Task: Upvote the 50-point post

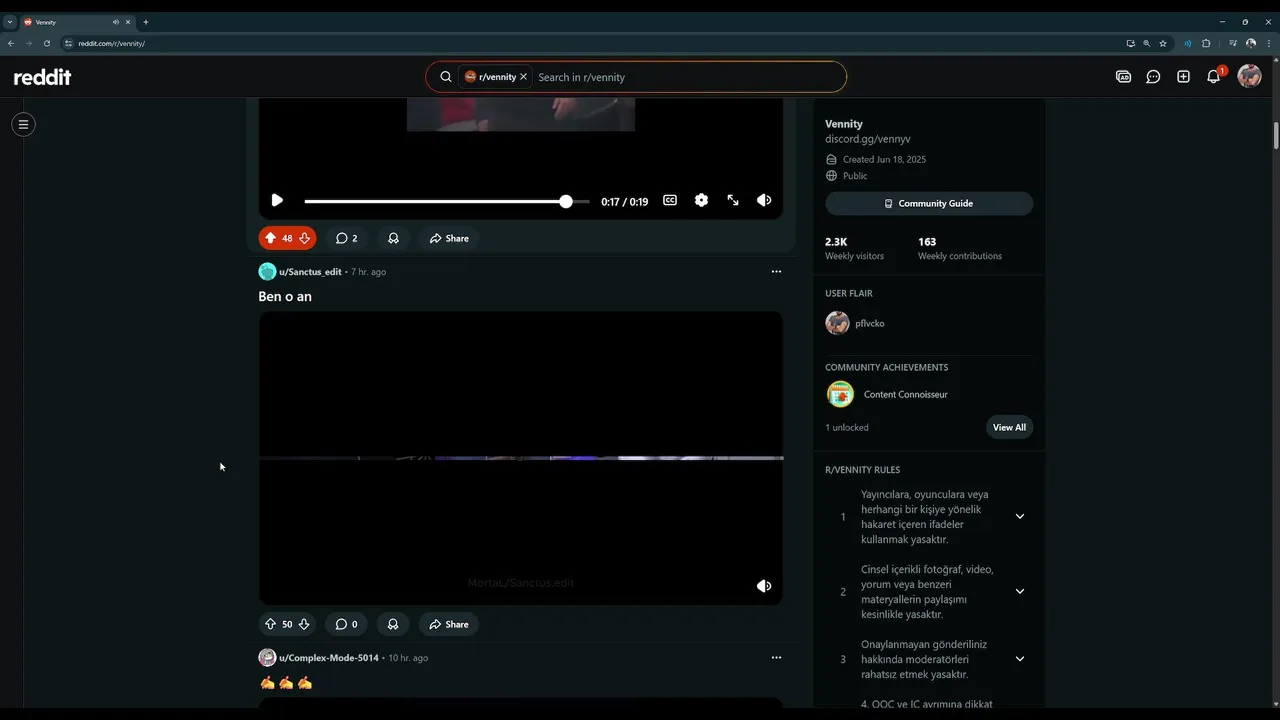Action: [x=270, y=624]
